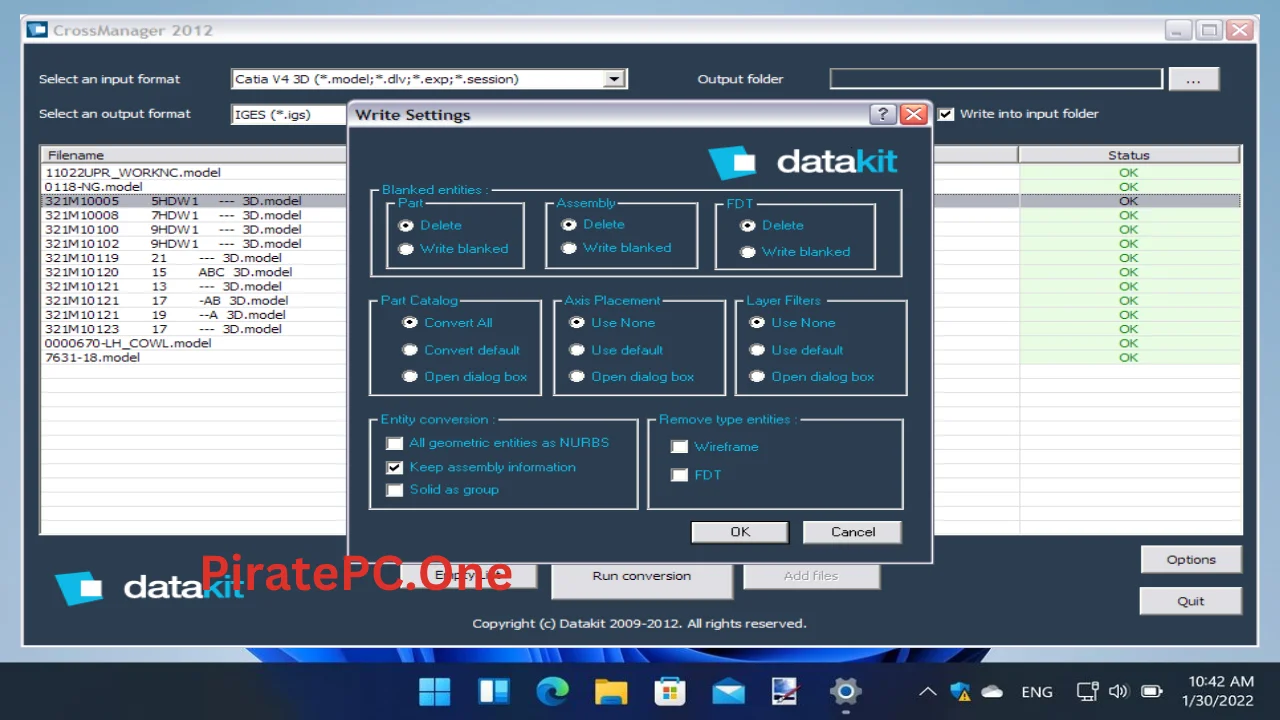Click the OneDrive cloud tray icon

(992, 691)
